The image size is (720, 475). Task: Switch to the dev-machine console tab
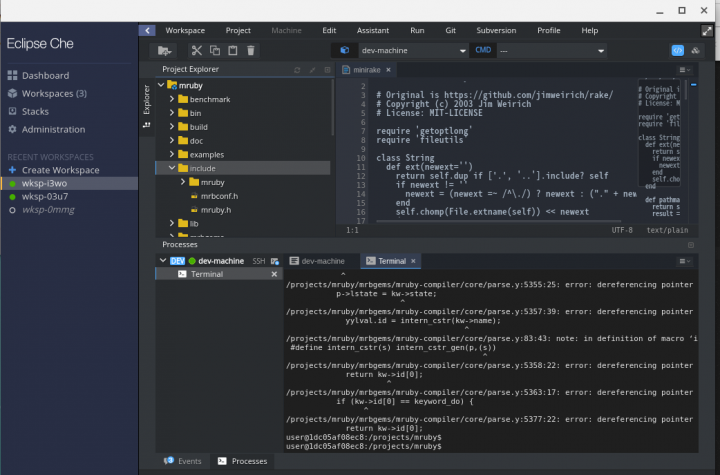click(x=322, y=261)
